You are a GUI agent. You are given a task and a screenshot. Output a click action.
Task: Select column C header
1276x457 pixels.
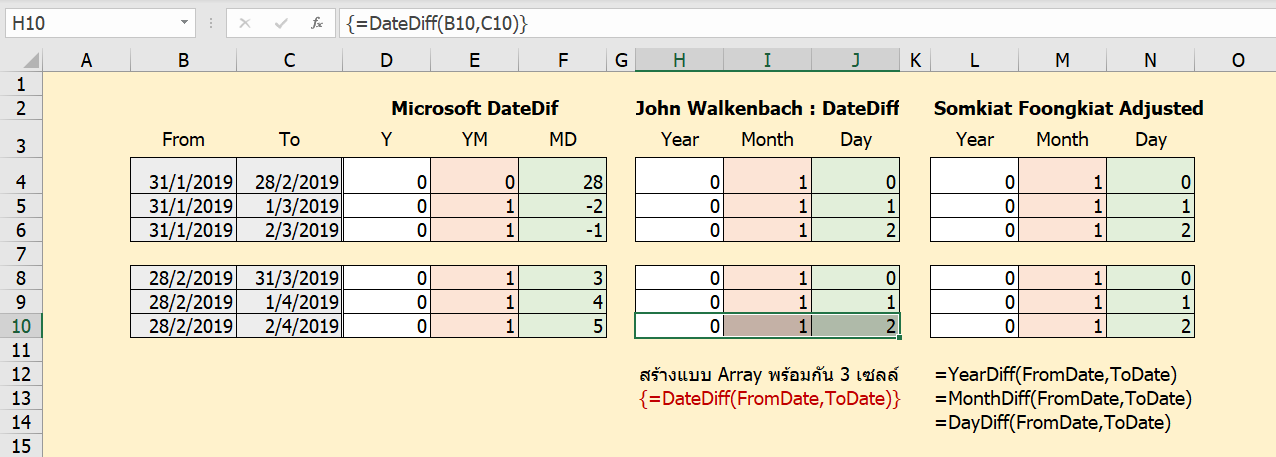tap(289, 61)
